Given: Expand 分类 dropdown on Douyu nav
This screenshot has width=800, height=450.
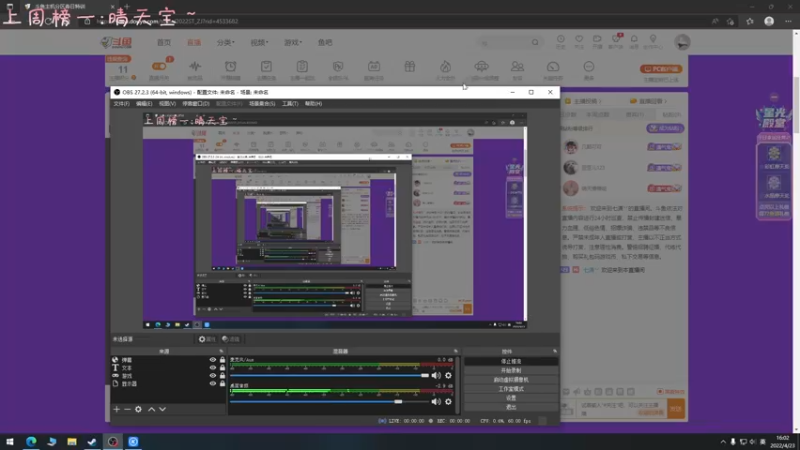Looking at the screenshot, I should (225, 42).
